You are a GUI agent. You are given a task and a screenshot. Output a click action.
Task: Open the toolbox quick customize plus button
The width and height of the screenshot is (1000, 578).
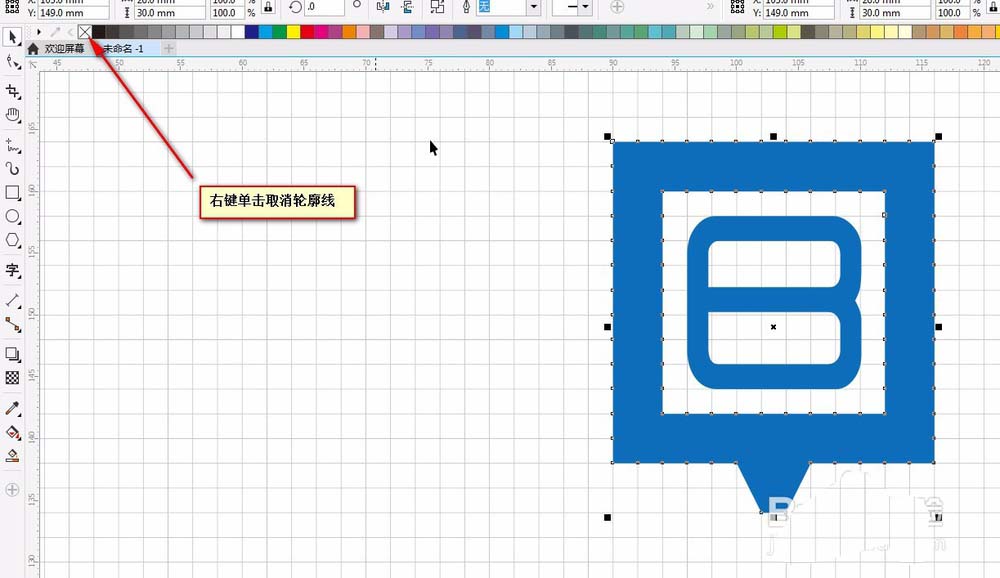(x=12, y=490)
